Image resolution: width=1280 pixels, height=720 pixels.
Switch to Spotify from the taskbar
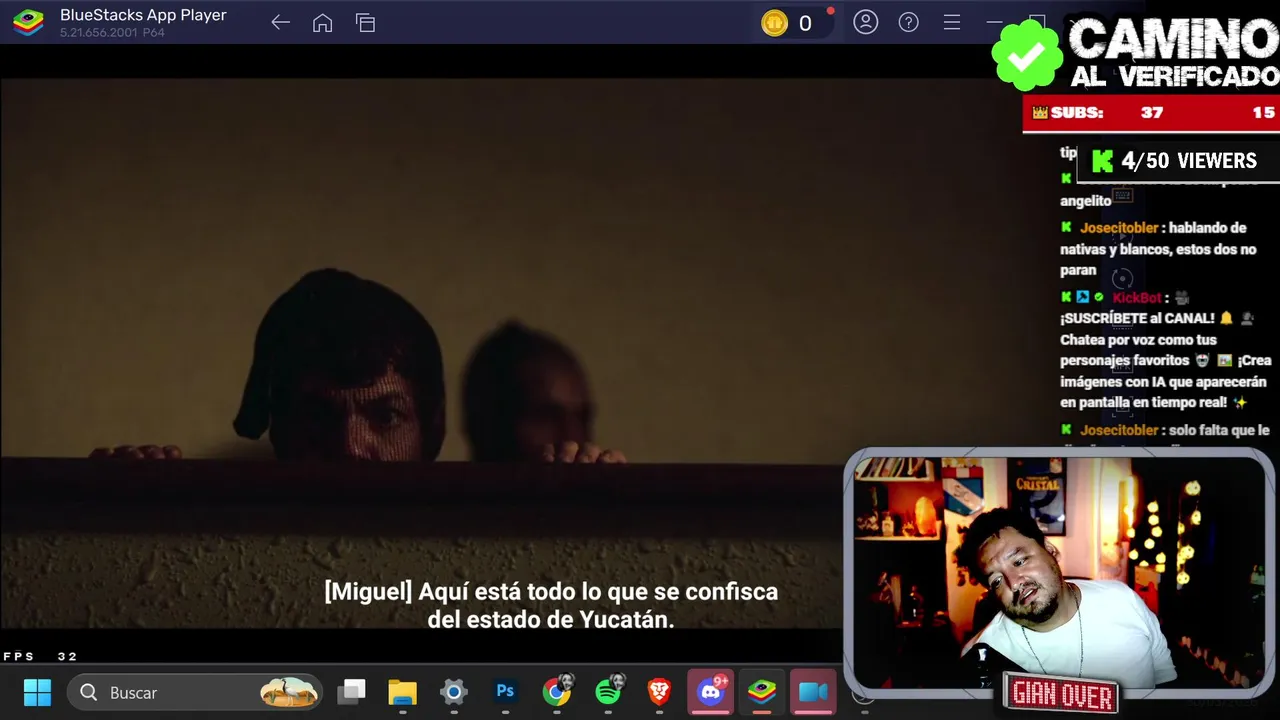point(608,691)
